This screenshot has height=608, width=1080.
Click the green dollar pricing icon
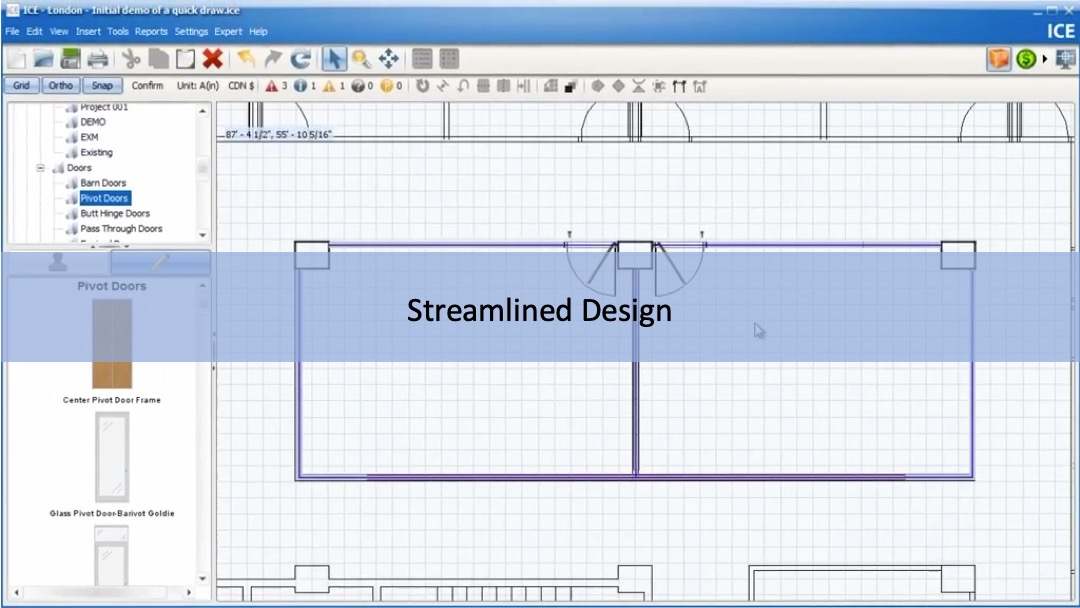pos(1026,59)
